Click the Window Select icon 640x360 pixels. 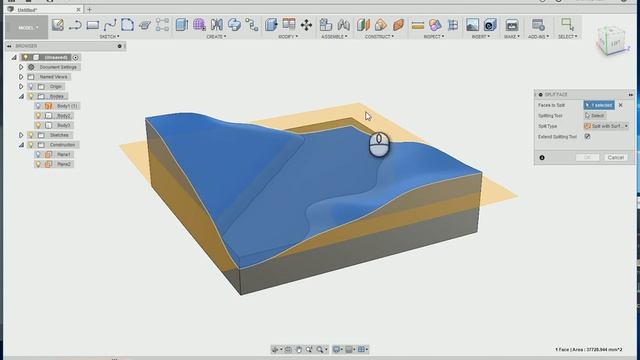point(567,24)
